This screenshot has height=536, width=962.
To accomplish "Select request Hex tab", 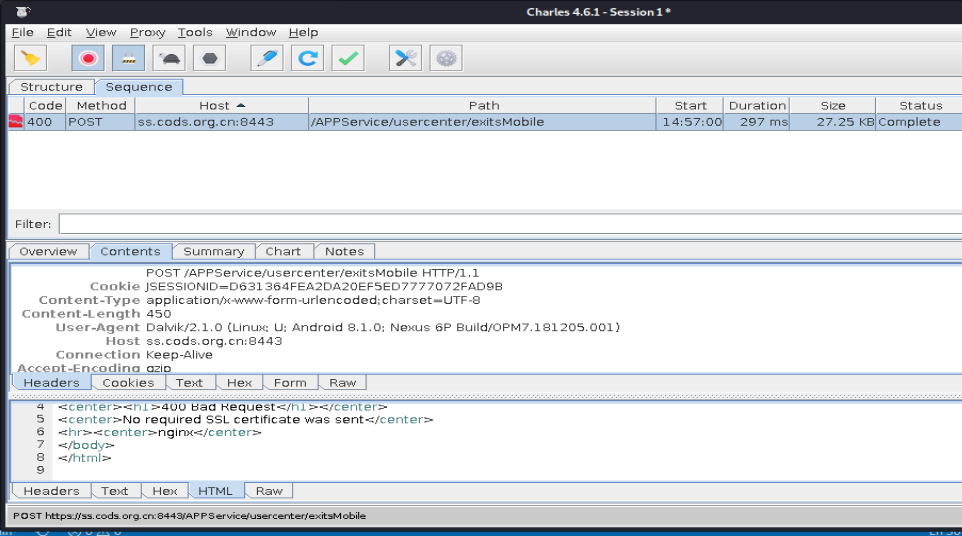I will [x=239, y=383].
